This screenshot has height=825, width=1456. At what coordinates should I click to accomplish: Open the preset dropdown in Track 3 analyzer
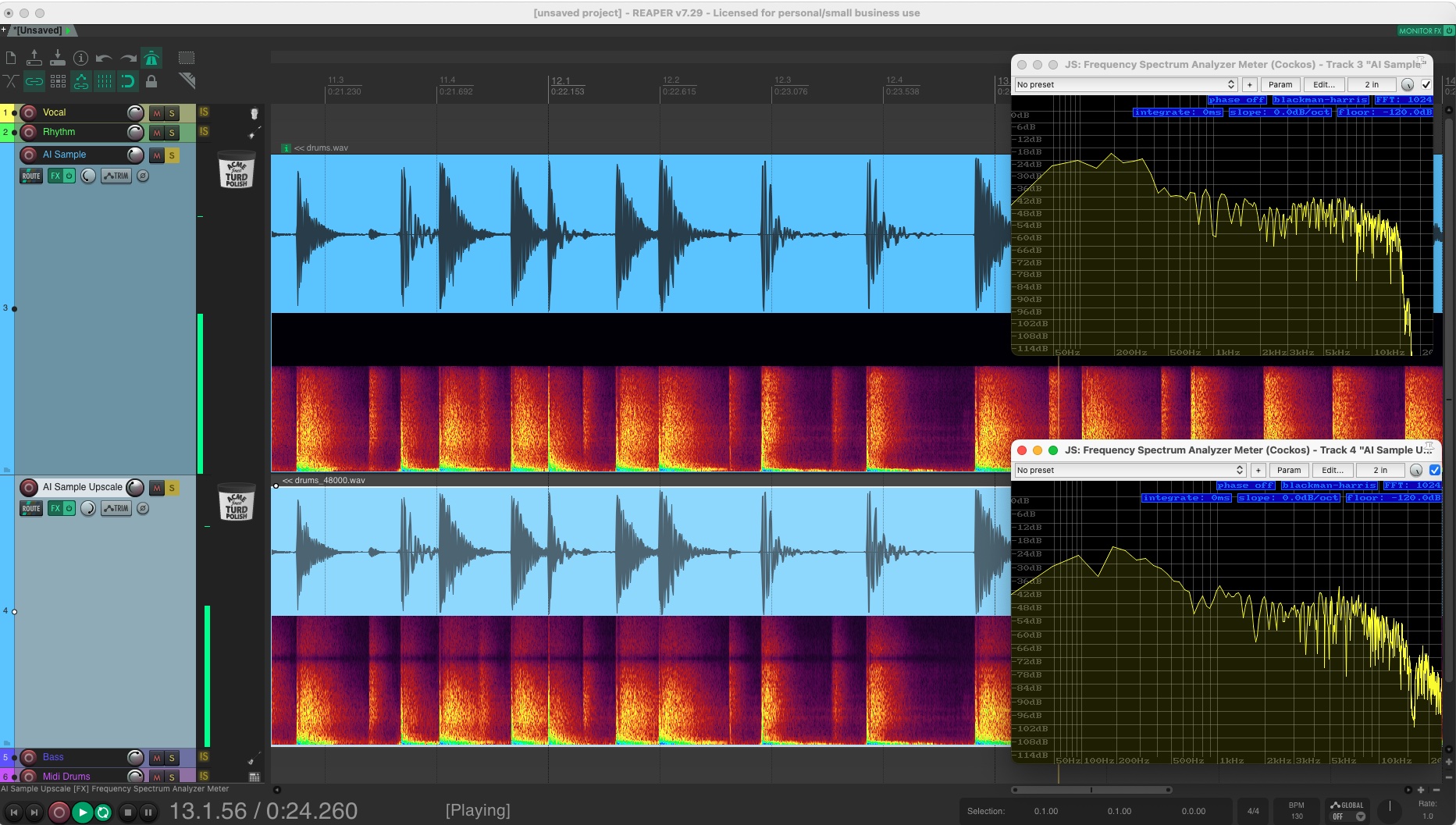point(1126,84)
